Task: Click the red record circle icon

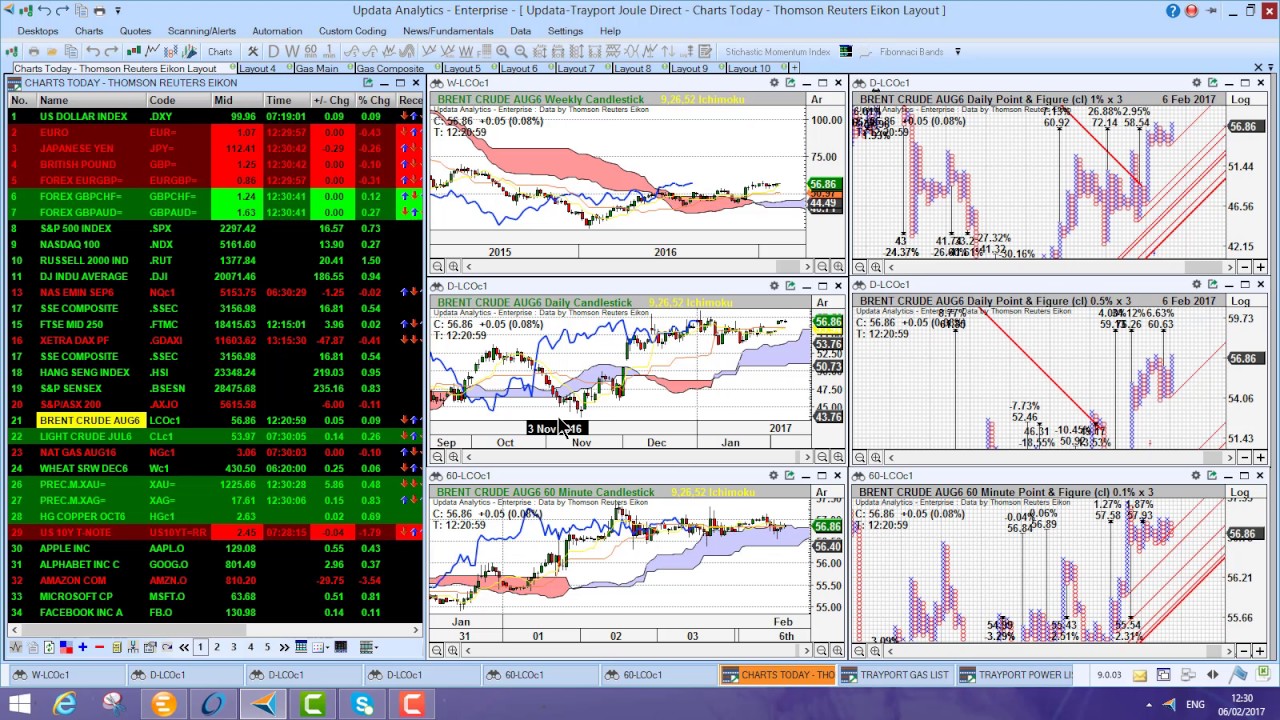Action: [x=1191, y=11]
